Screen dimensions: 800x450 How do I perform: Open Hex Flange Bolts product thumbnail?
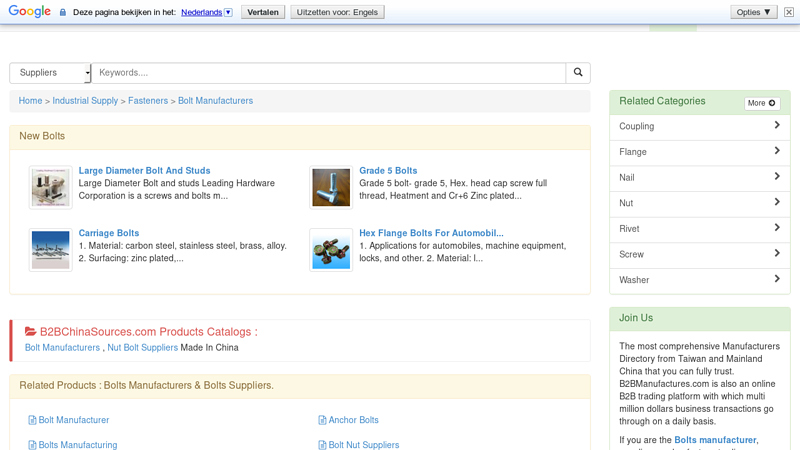[331, 250]
